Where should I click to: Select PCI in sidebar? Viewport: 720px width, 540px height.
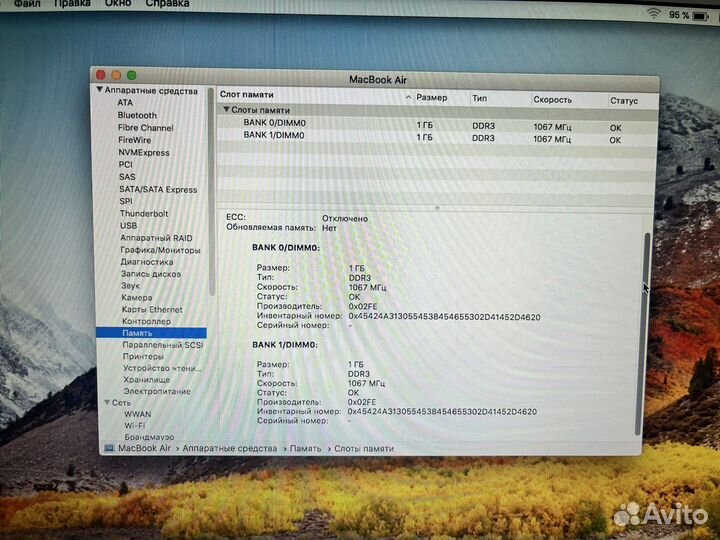pyautogui.click(x=125, y=164)
